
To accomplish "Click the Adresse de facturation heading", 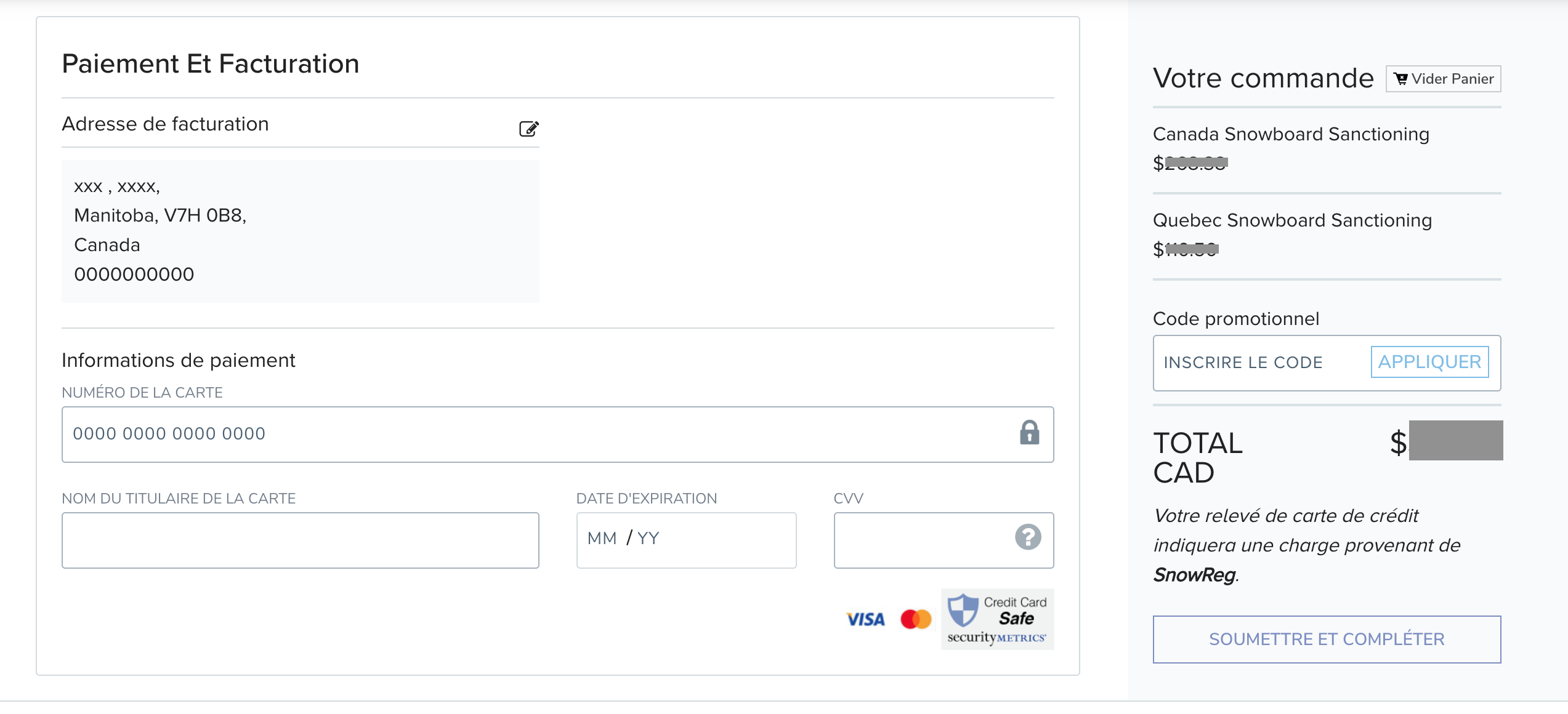I will [165, 124].
